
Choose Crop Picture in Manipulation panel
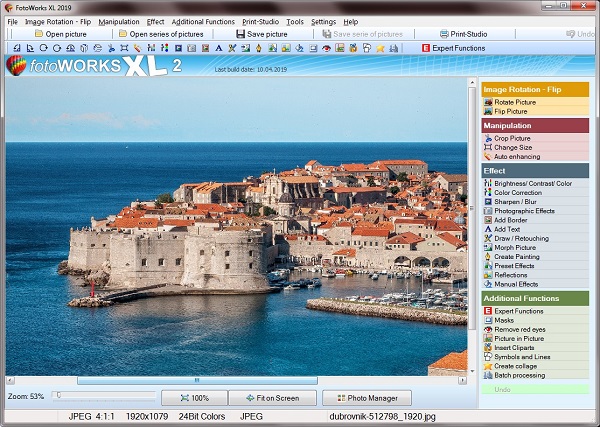click(x=512, y=138)
